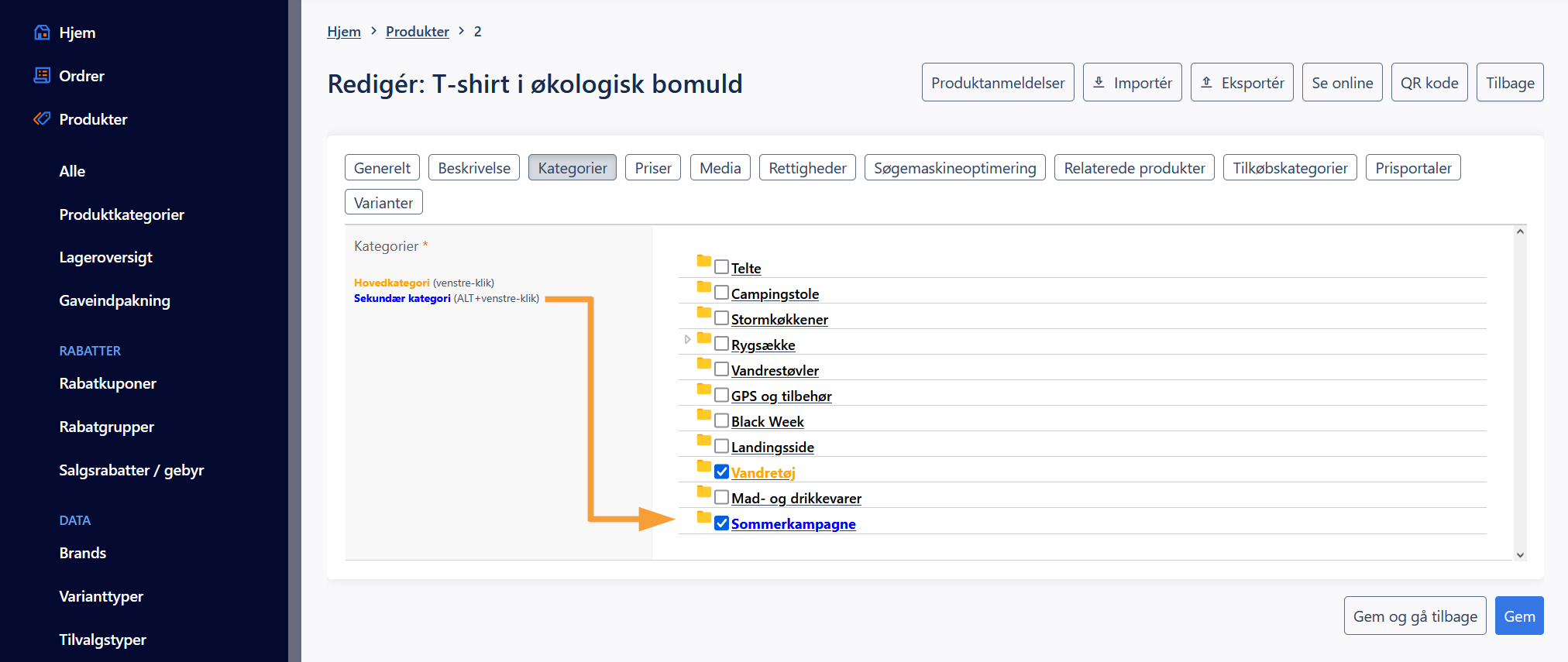Open the Søgemaskineoptimering tab
The image size is (1568, 662).
pos(955,167)
